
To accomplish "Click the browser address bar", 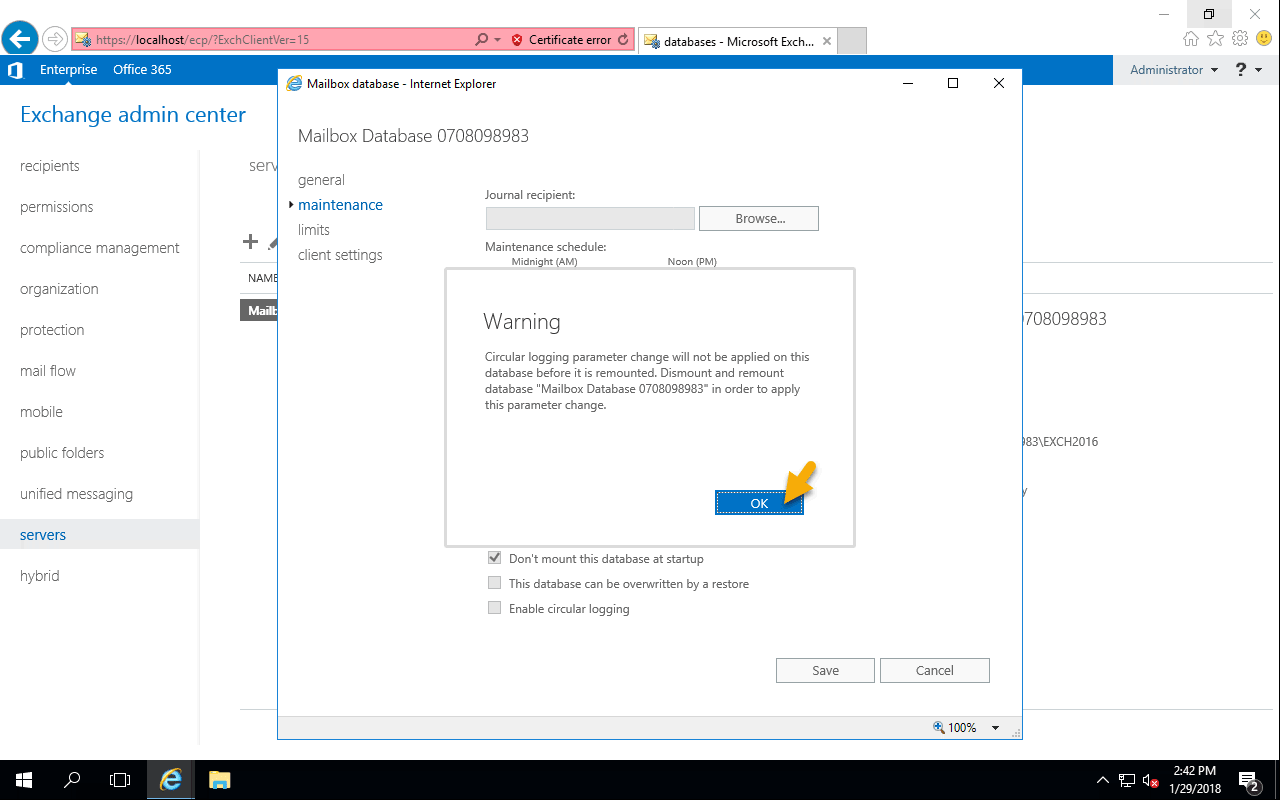I will pyautogui.click(x=270, y=40).
